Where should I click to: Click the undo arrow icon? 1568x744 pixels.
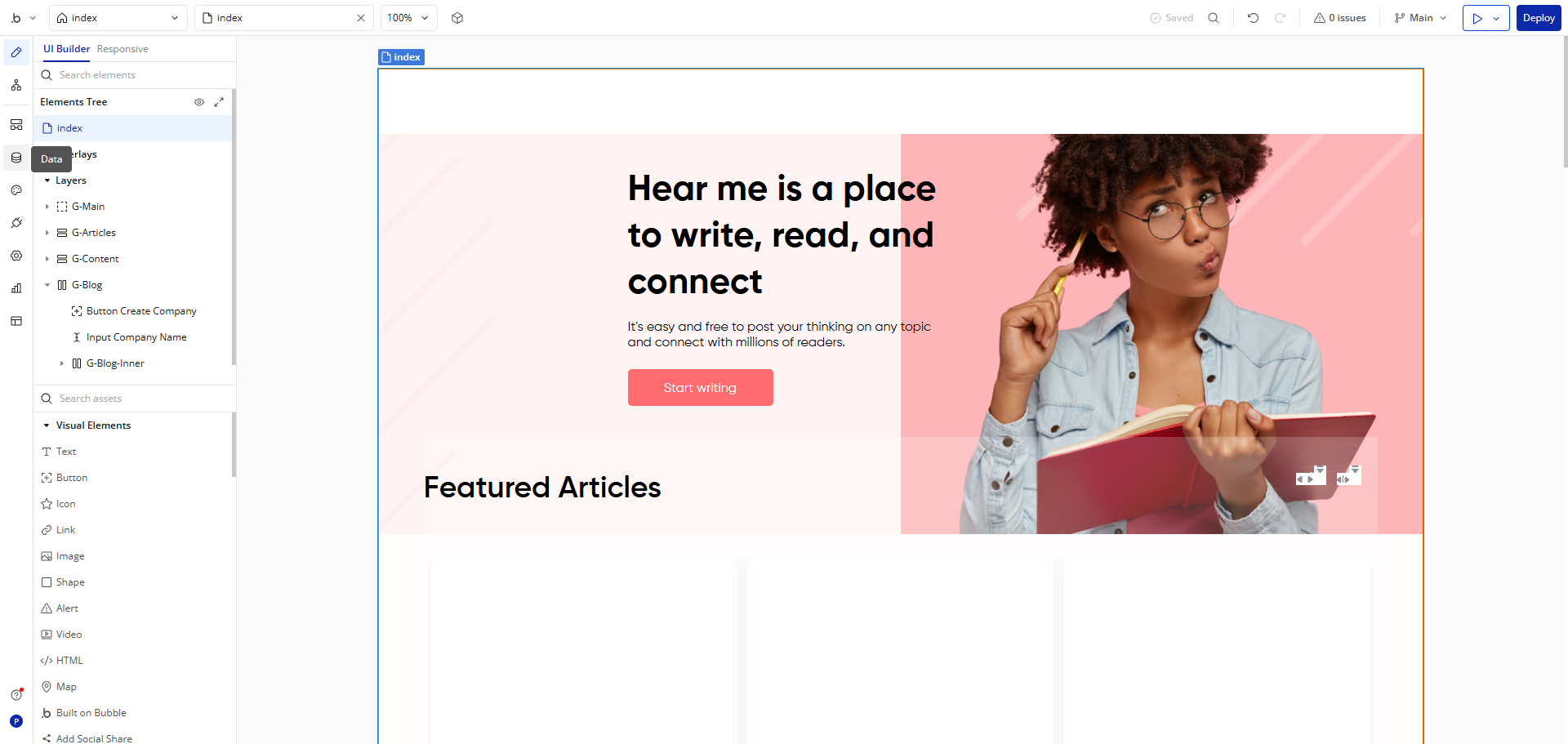(x=1253, y=18)
